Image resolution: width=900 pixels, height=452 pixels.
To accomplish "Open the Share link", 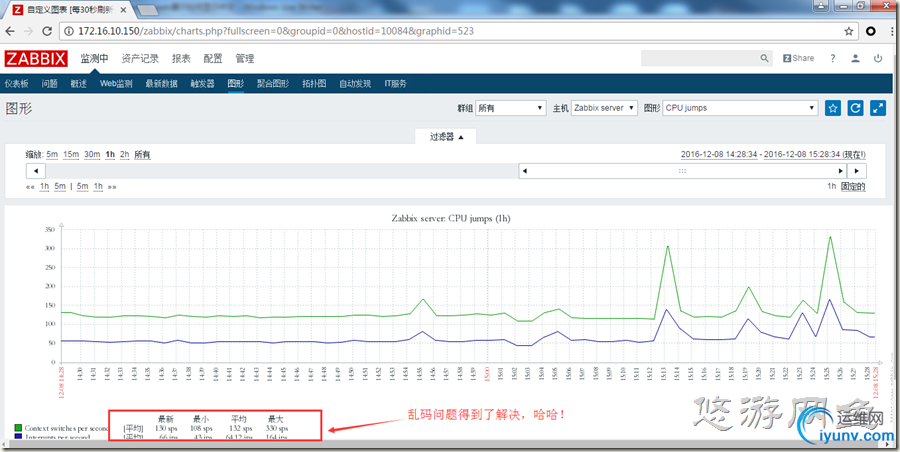I will point(798,58).
